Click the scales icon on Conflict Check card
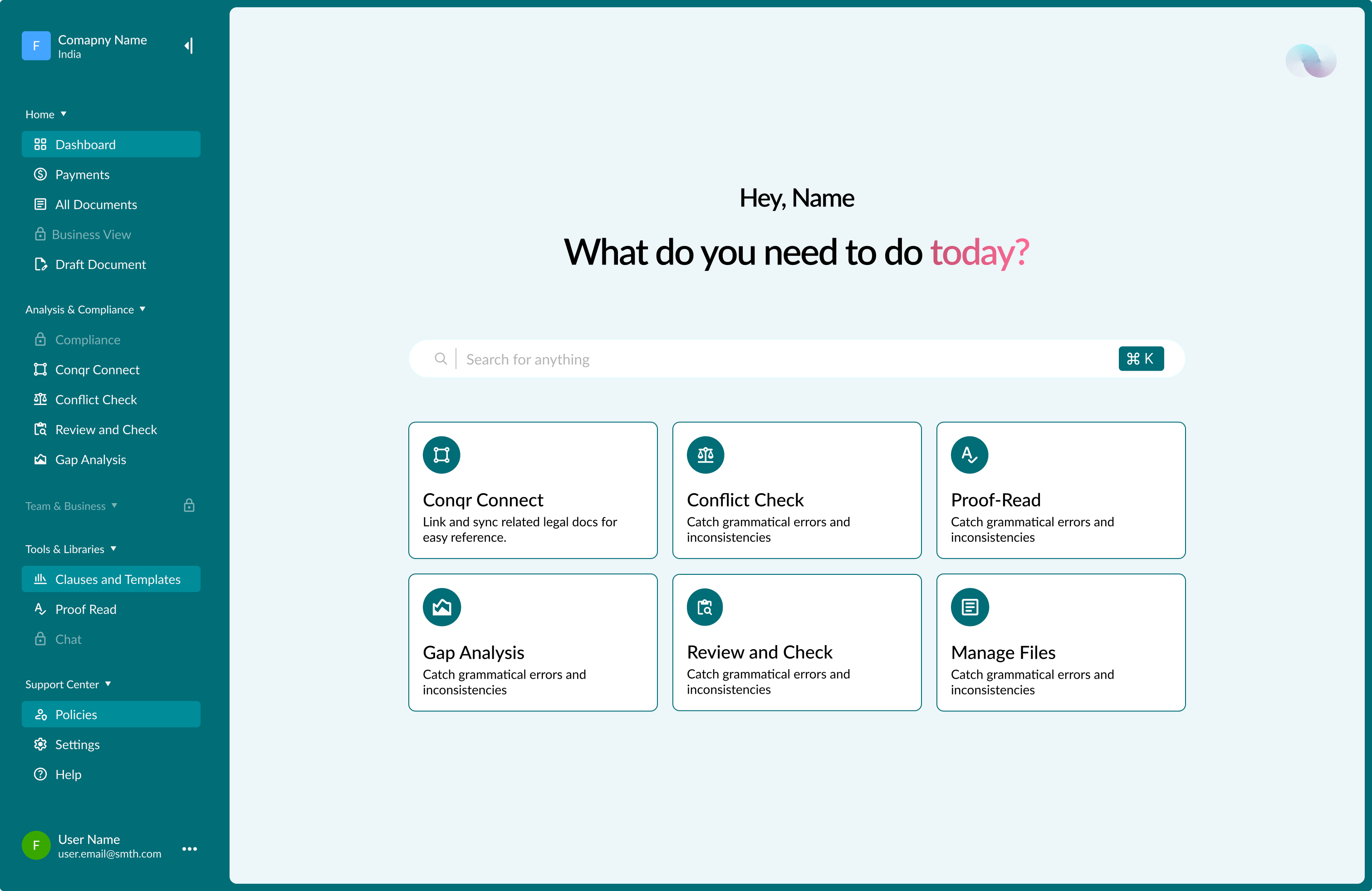 (706, 455)
